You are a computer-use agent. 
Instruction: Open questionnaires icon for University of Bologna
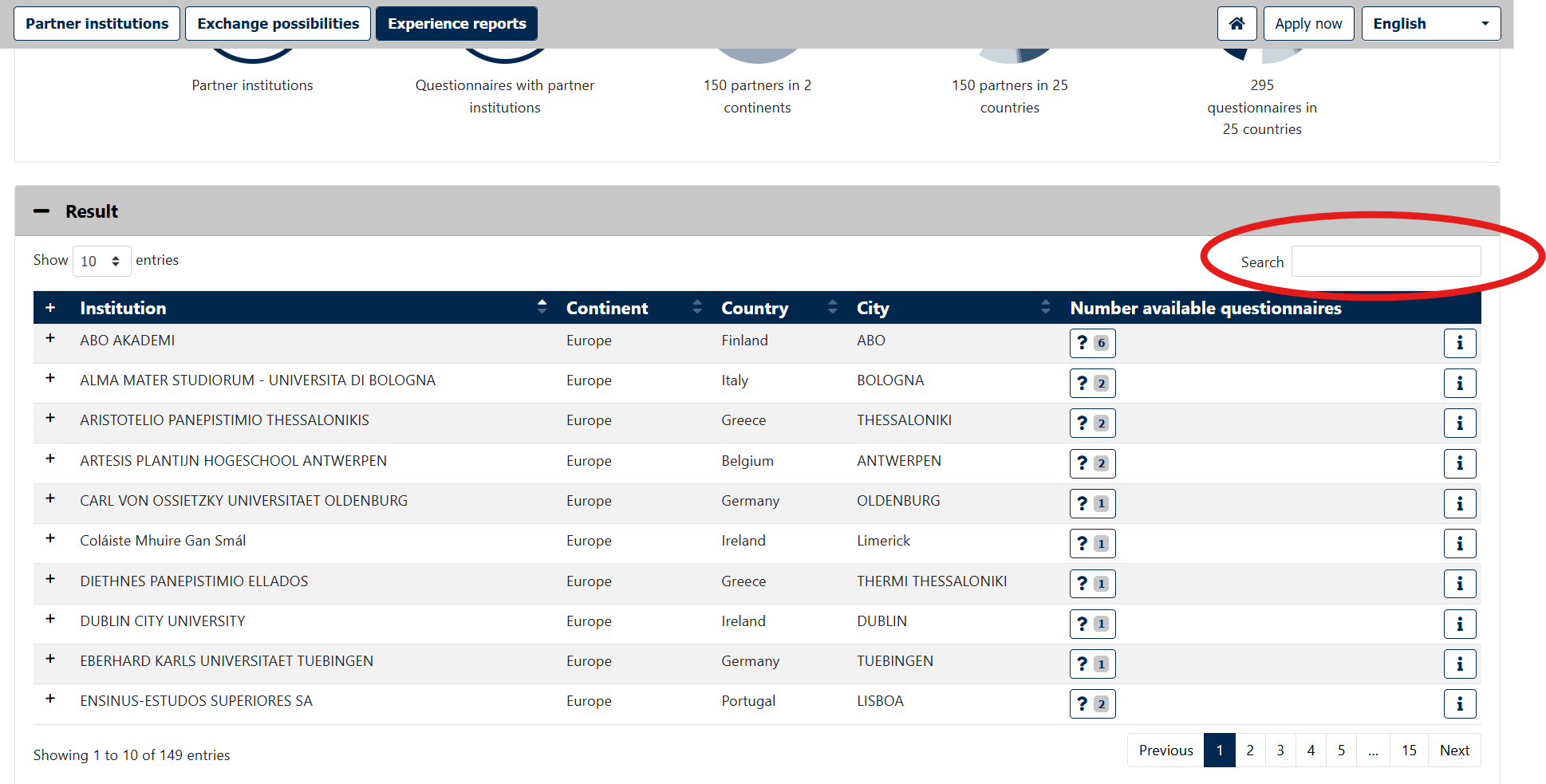pyautogui.click(x=1092, y=384)
